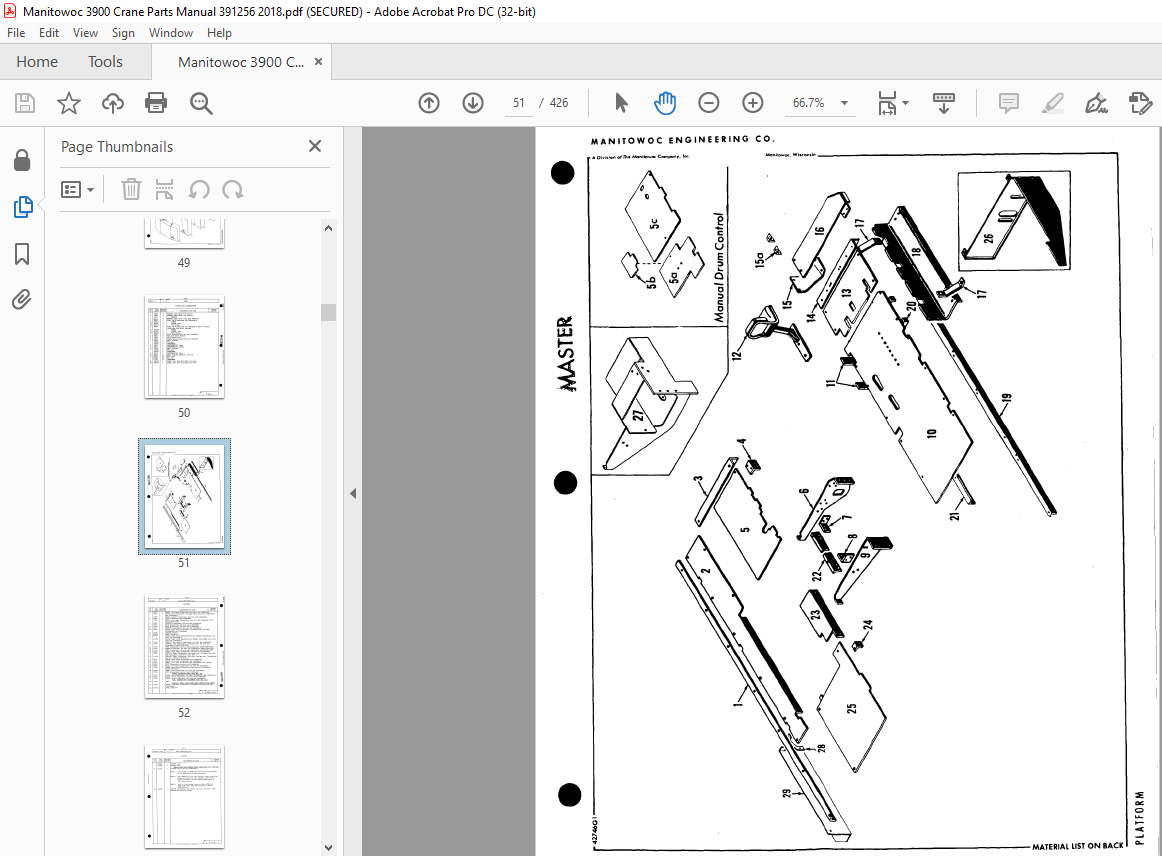
Task: Click the thumbnails scrollbar thumb
Action: tap(328, 312)
